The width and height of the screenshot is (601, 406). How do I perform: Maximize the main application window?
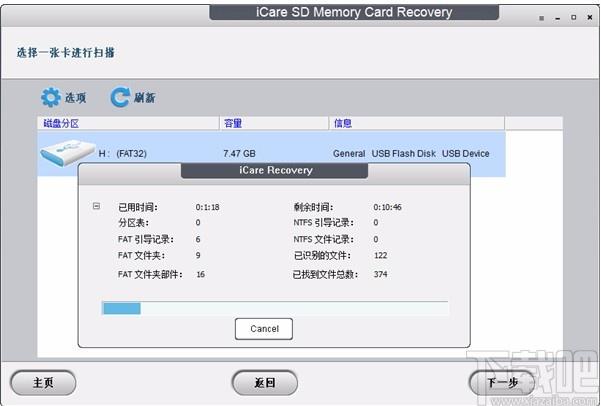click(573, 17)
